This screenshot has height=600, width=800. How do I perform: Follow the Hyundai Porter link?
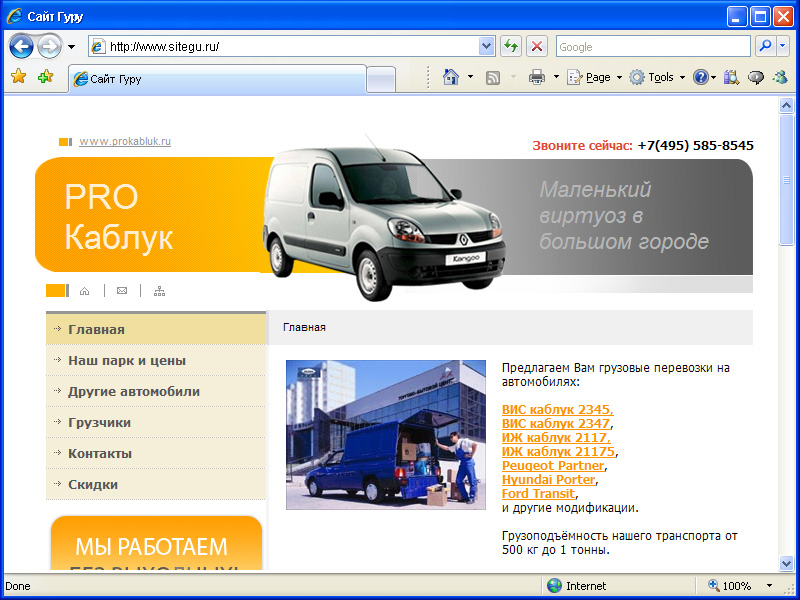pos(548,480)
